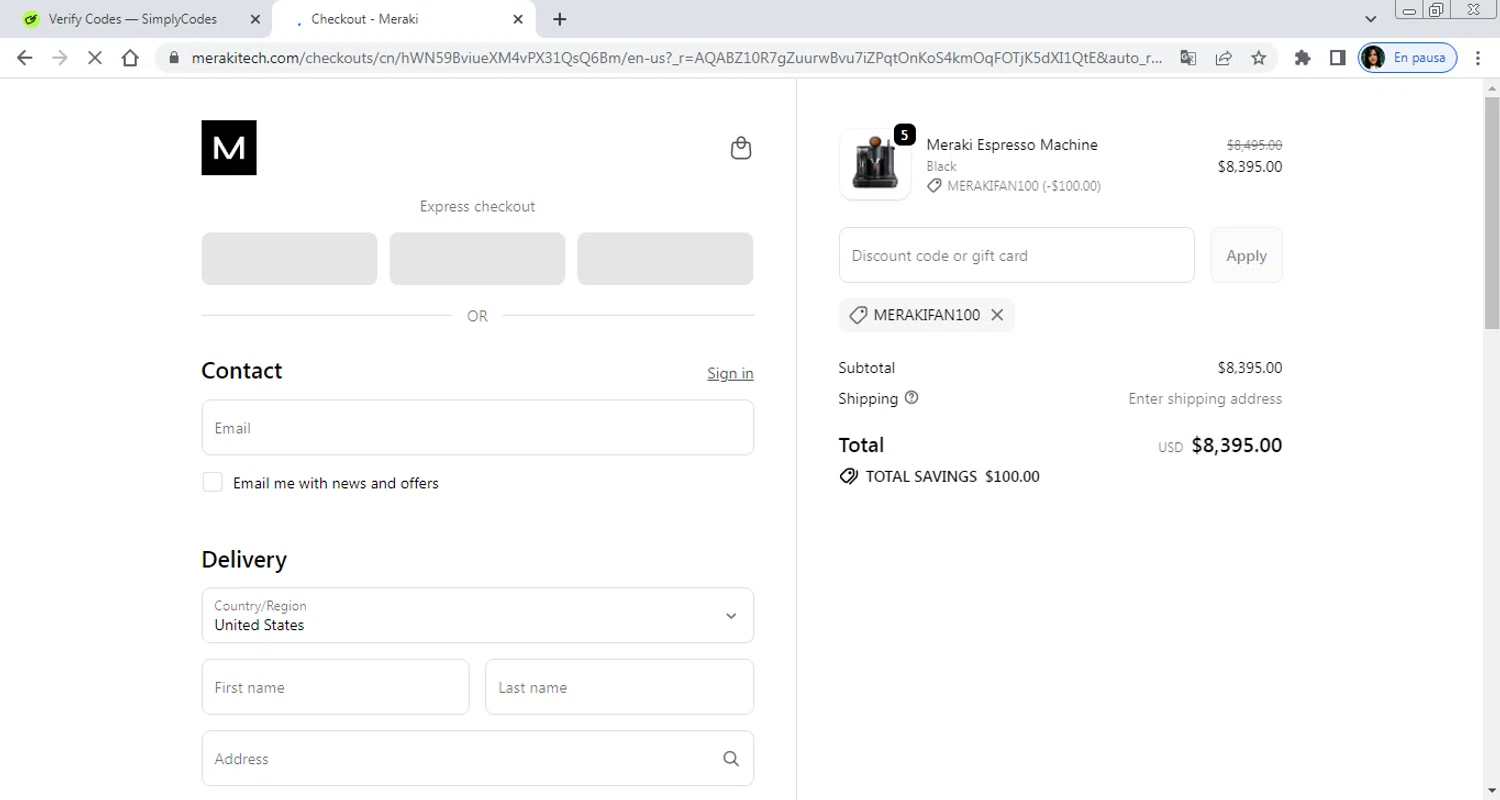
Task: Click the first express checkout button
Action: (289, 259)
